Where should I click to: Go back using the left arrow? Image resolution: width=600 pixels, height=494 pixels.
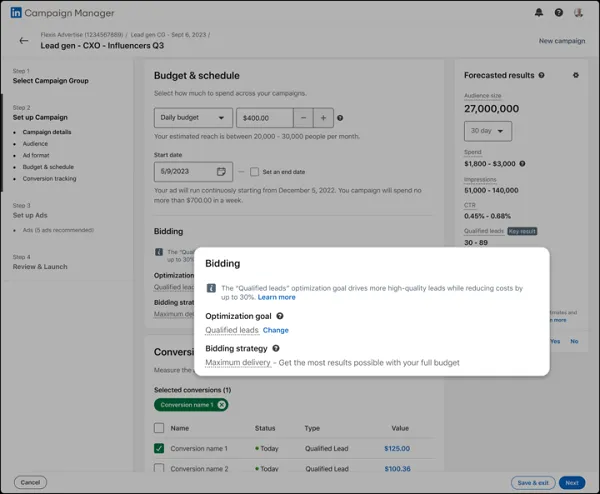[x=24, y=41]
